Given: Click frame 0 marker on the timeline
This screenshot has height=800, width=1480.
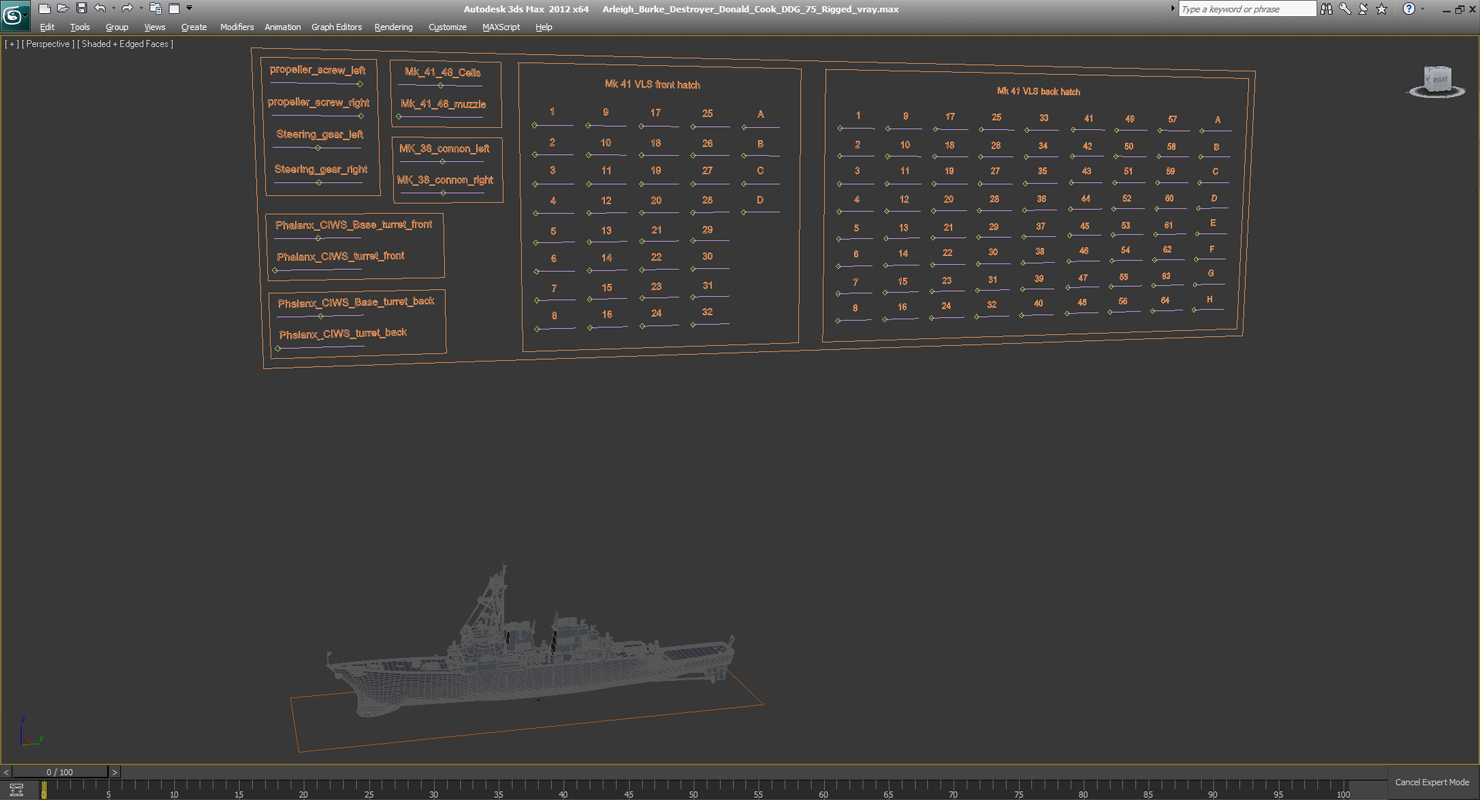Looking at the screenshot, I should pyautogui.click(x=44, y=790).
